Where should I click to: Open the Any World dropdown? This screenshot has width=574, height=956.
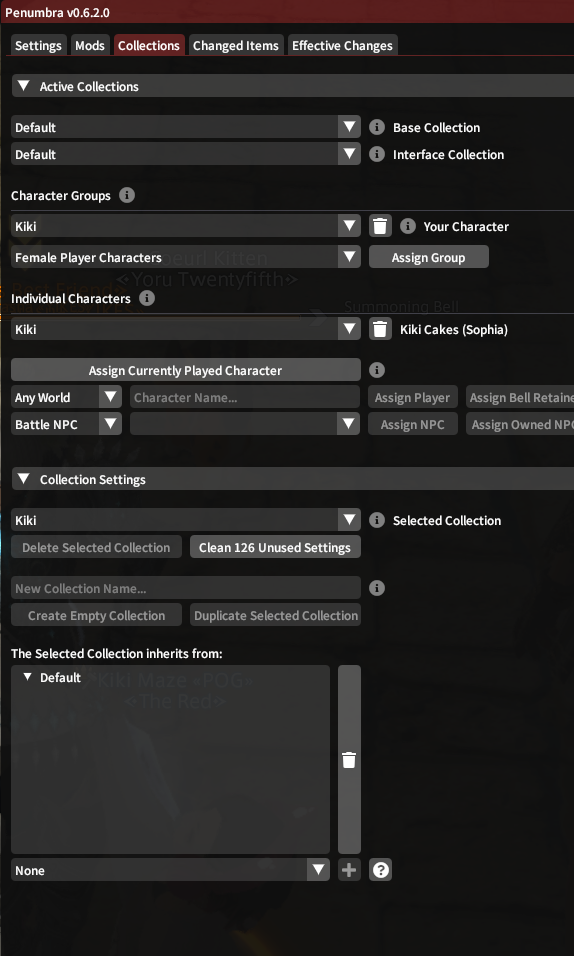tap(66, 398)
